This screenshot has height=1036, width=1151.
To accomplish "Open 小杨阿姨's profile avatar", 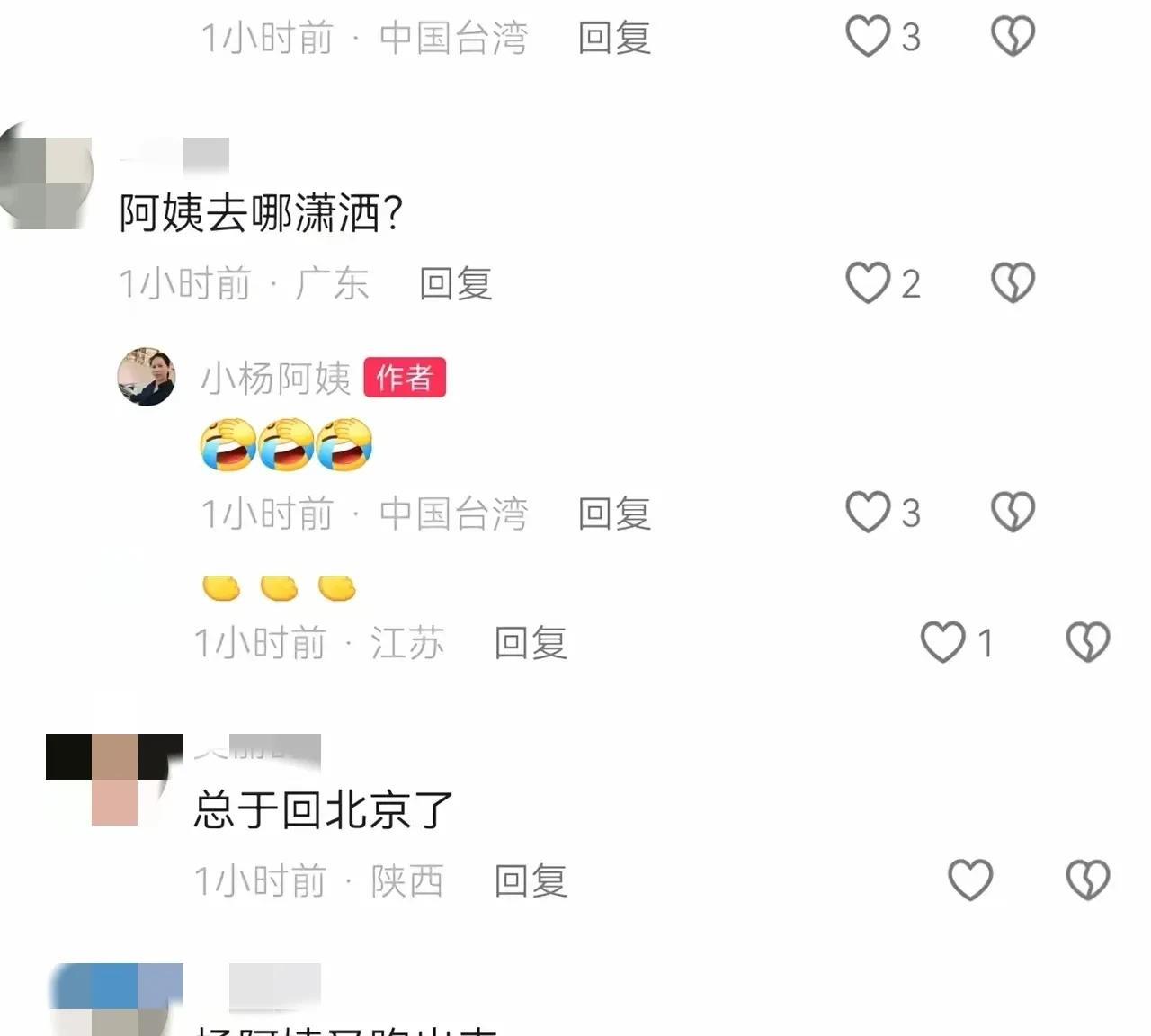I will [x=147, y=377].
